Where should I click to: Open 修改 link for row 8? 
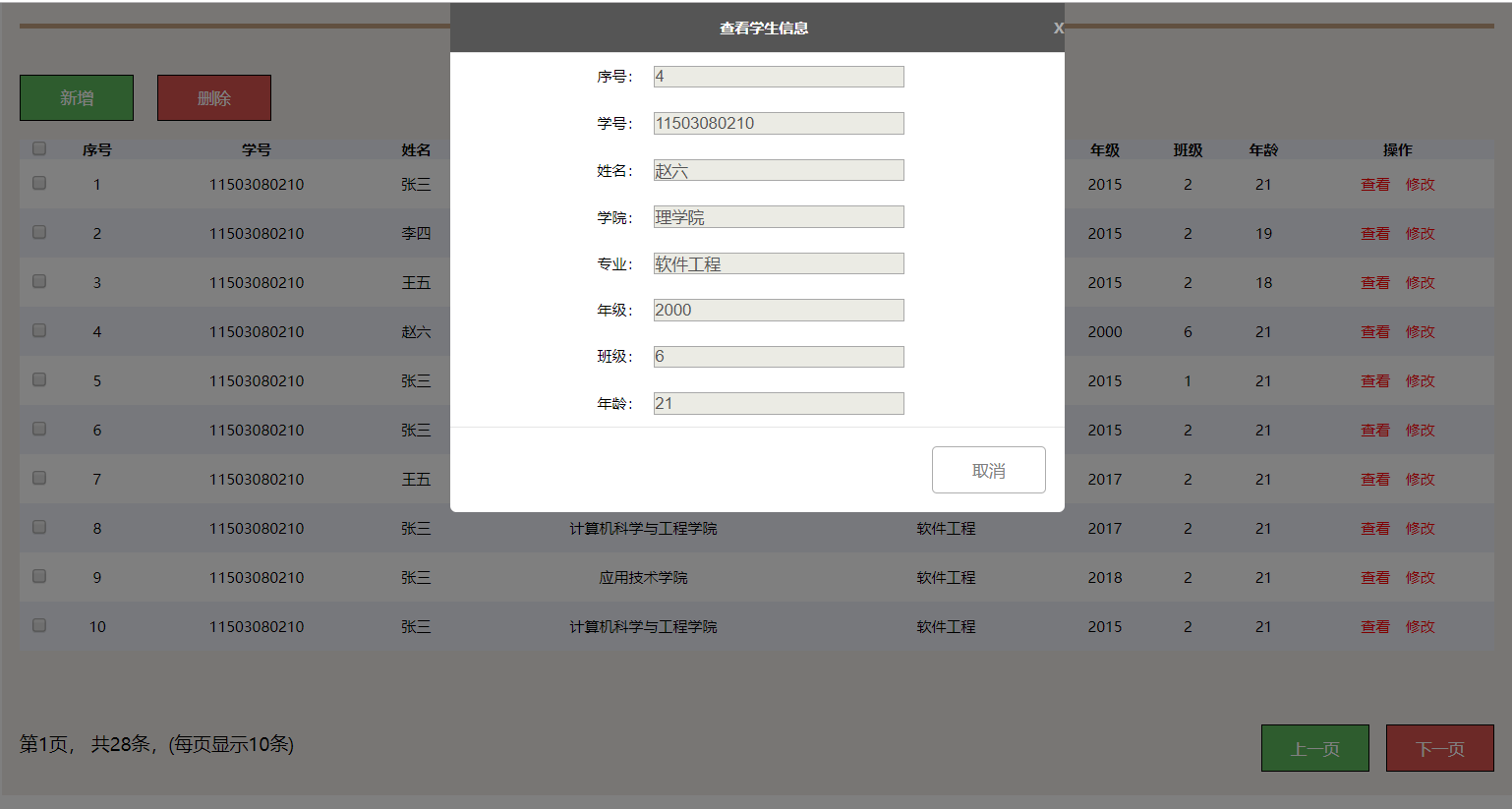tap(1421, 529)
